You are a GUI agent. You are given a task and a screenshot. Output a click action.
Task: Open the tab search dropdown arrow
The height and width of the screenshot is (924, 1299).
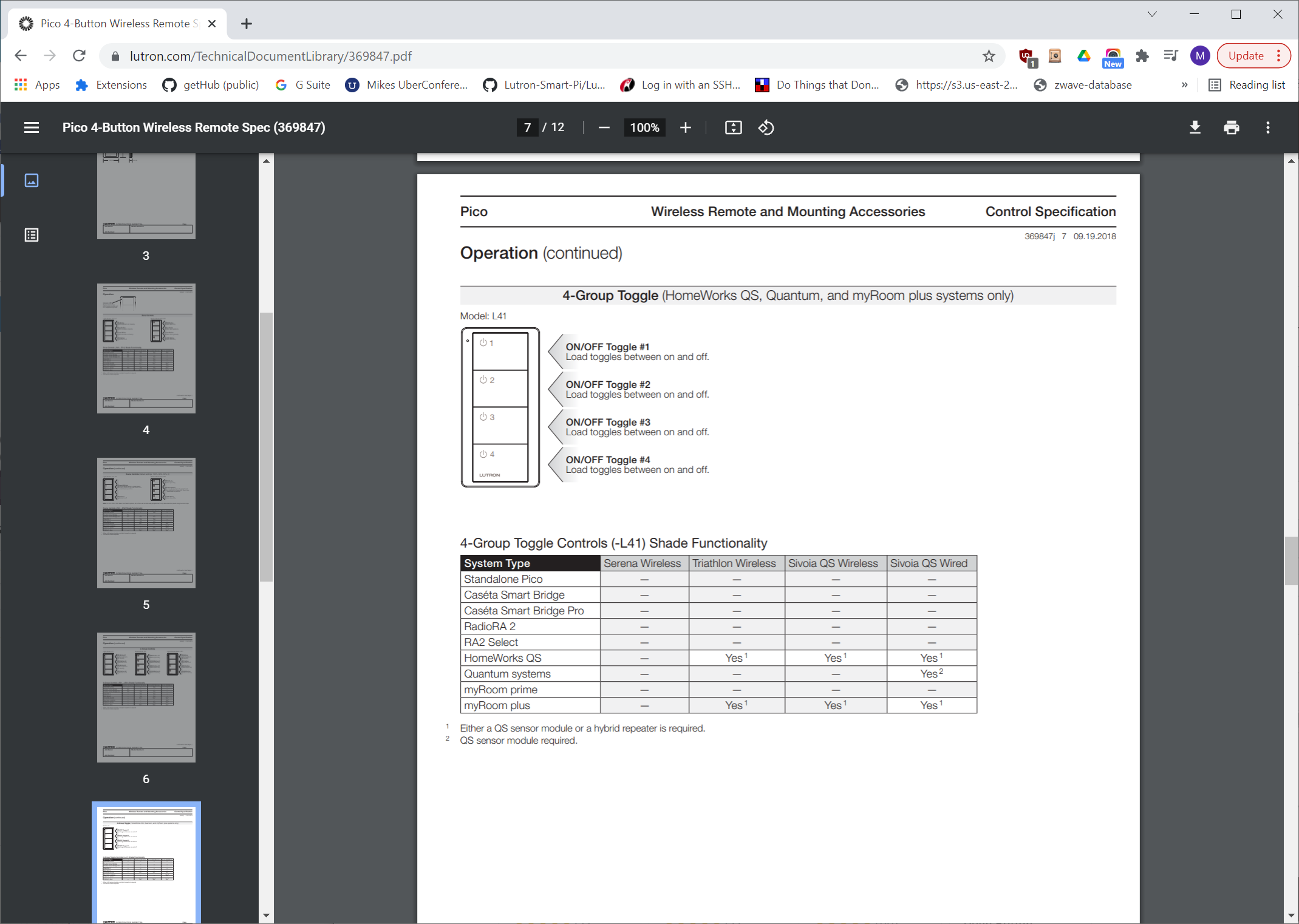point(1151,14)
